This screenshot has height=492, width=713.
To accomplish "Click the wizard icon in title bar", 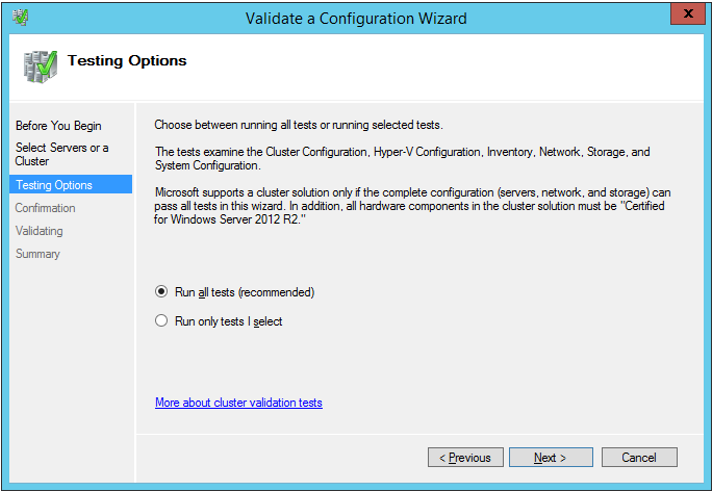I will [20, 17].
